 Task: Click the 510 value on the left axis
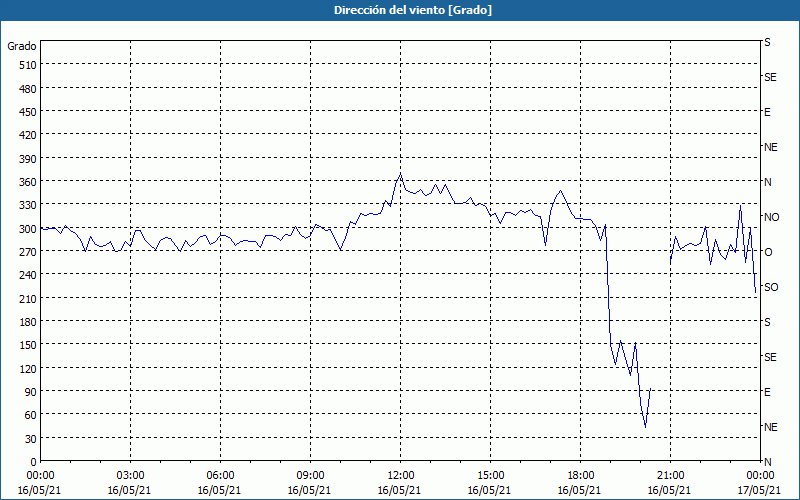27,65
